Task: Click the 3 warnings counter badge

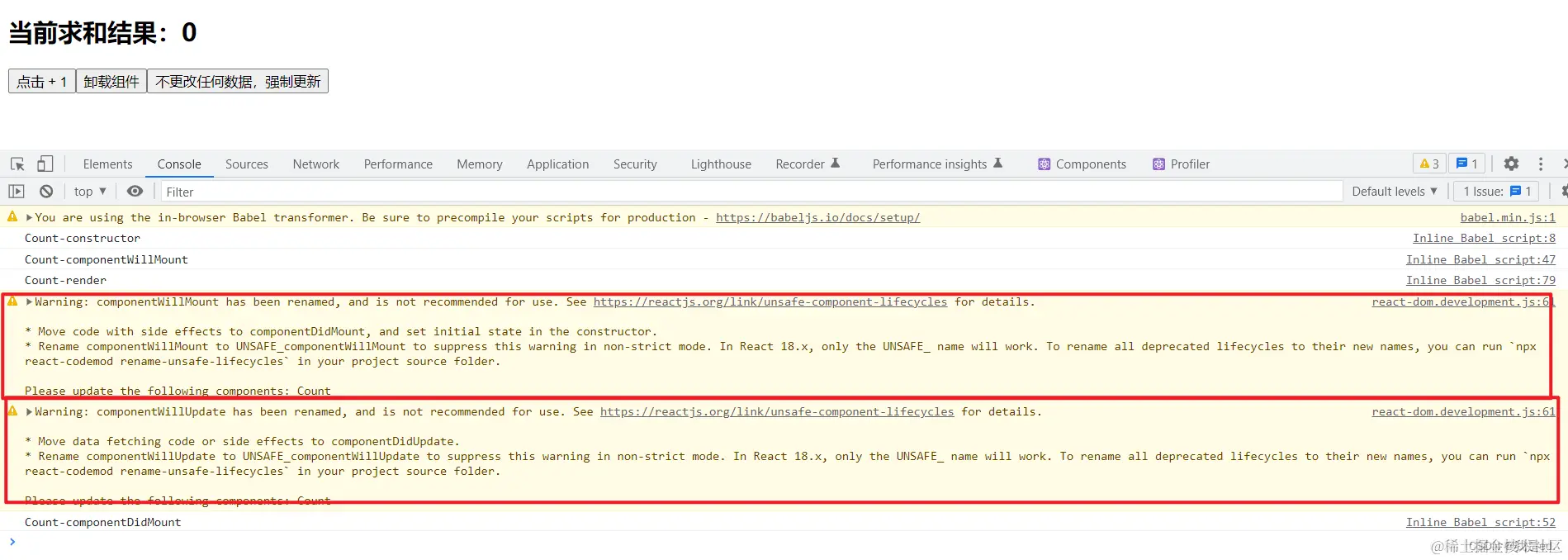Action: point(1429,164)
